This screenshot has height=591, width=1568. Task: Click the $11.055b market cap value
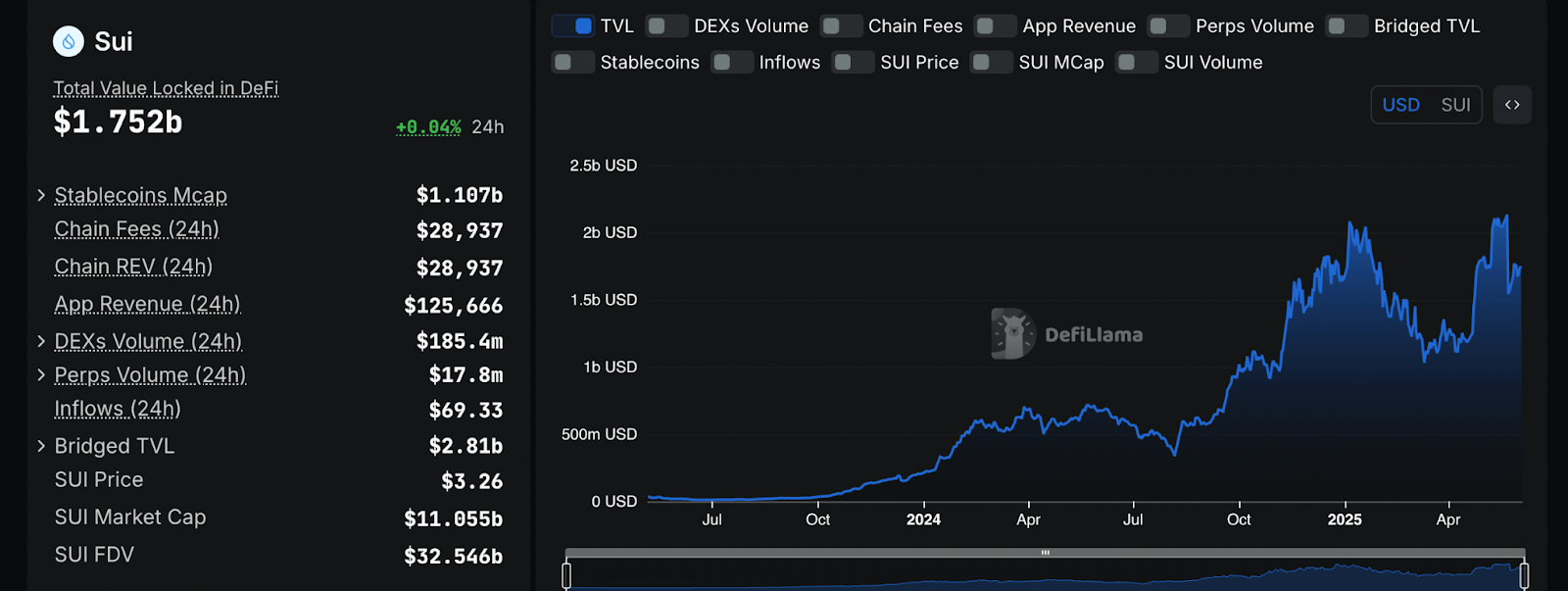(x=454, y=518)
